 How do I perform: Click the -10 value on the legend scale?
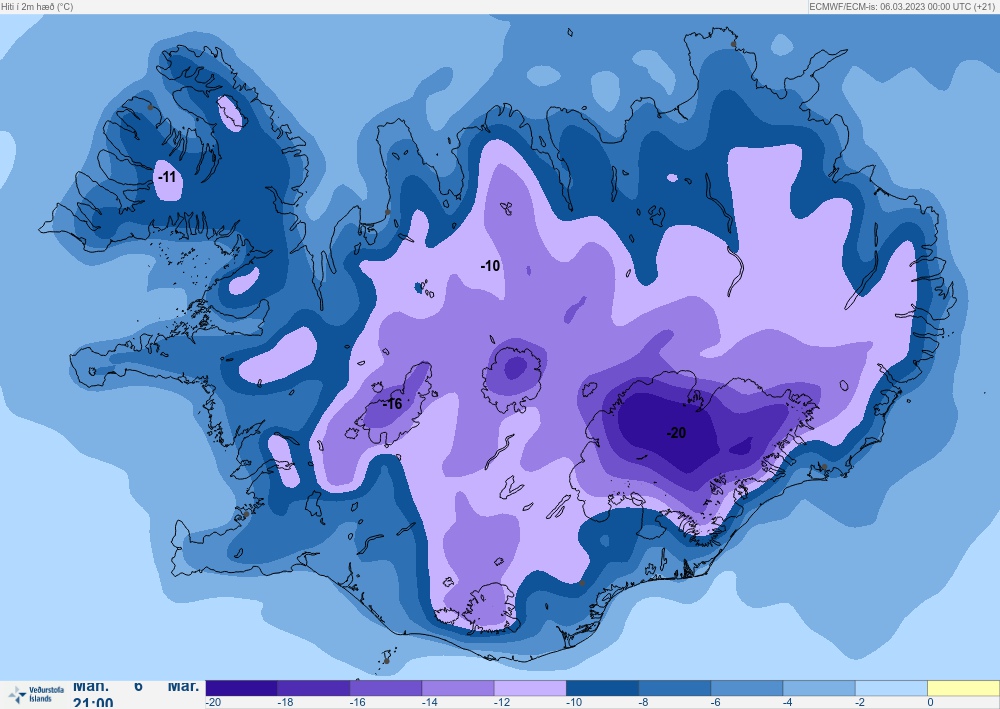tap(573, 703)
